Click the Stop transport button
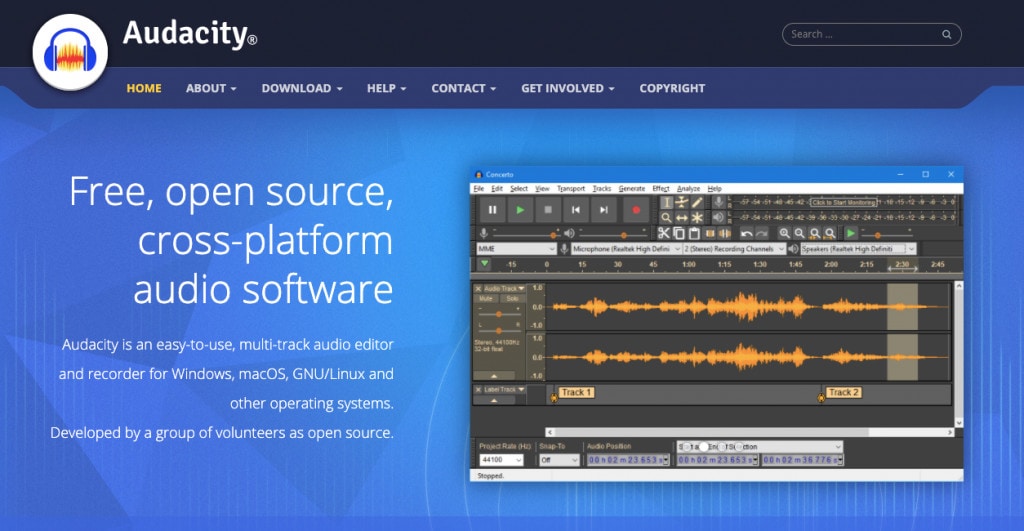The height and width of the screenshot is (531, 1024). pyautogui.click(x=547, y=210)
